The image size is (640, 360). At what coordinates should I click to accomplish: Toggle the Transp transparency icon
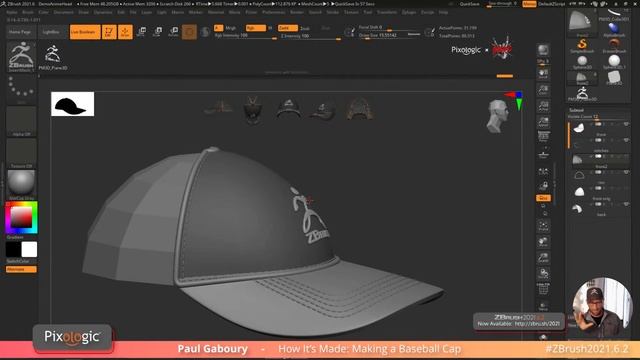(x=543, y=305)
